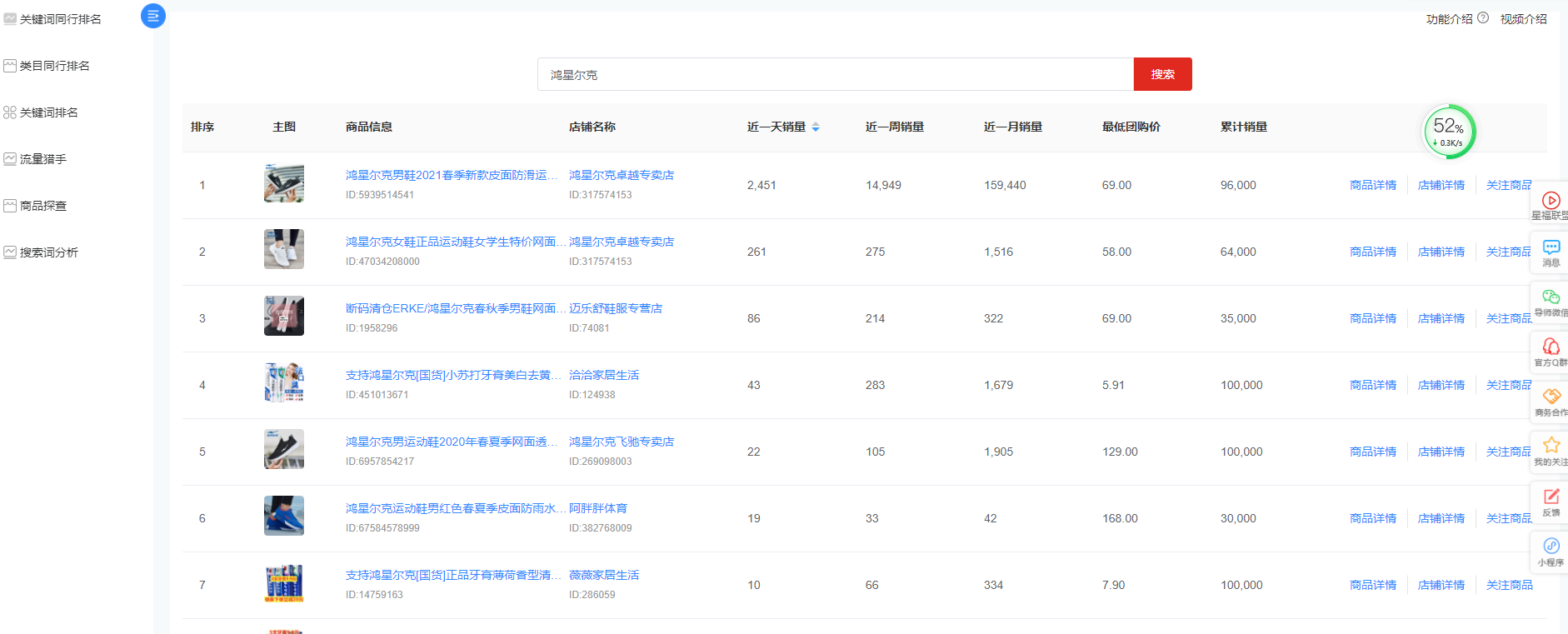This screenshot has width=1568, height=634.
Task: Open 消息 message icon
Action: coord(1551,247)
